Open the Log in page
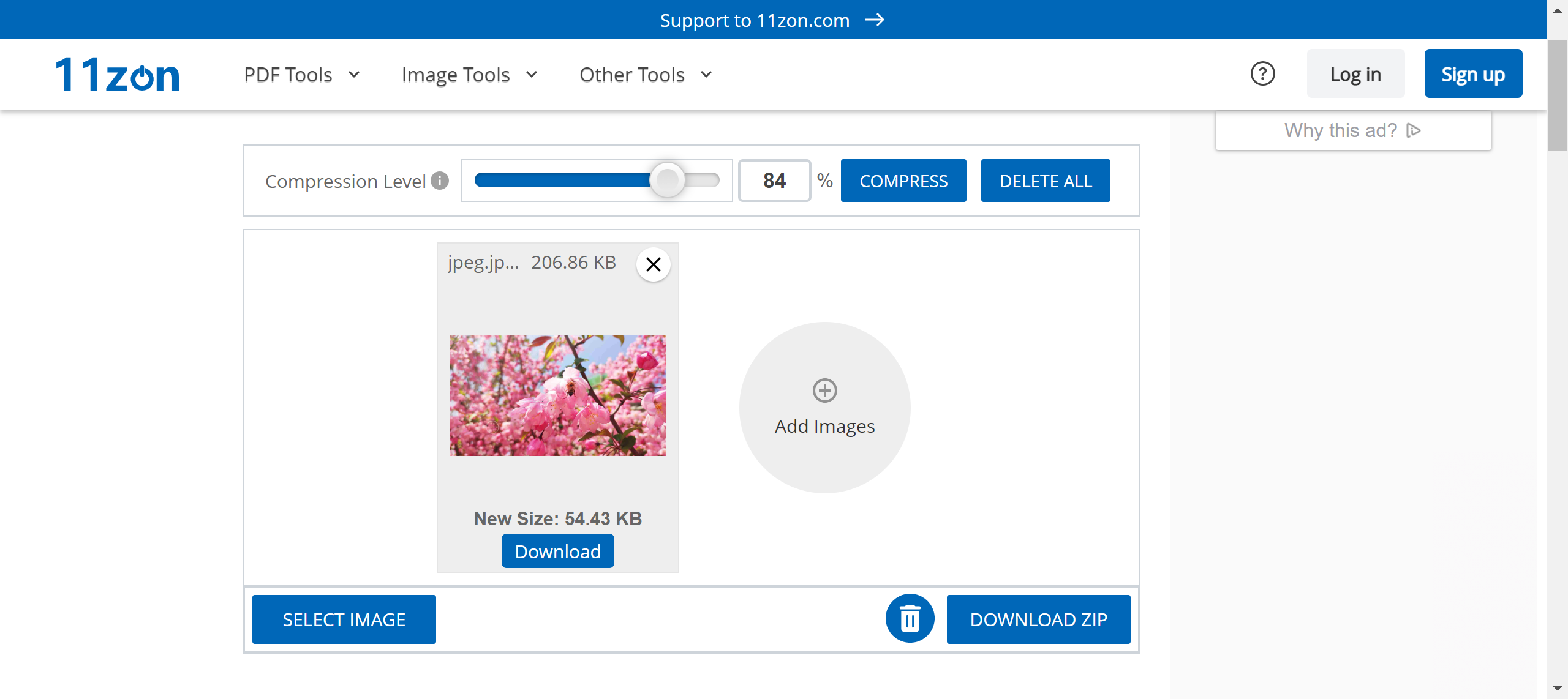The height and width of the screenshot is (699, 1568). (1355, 74)
